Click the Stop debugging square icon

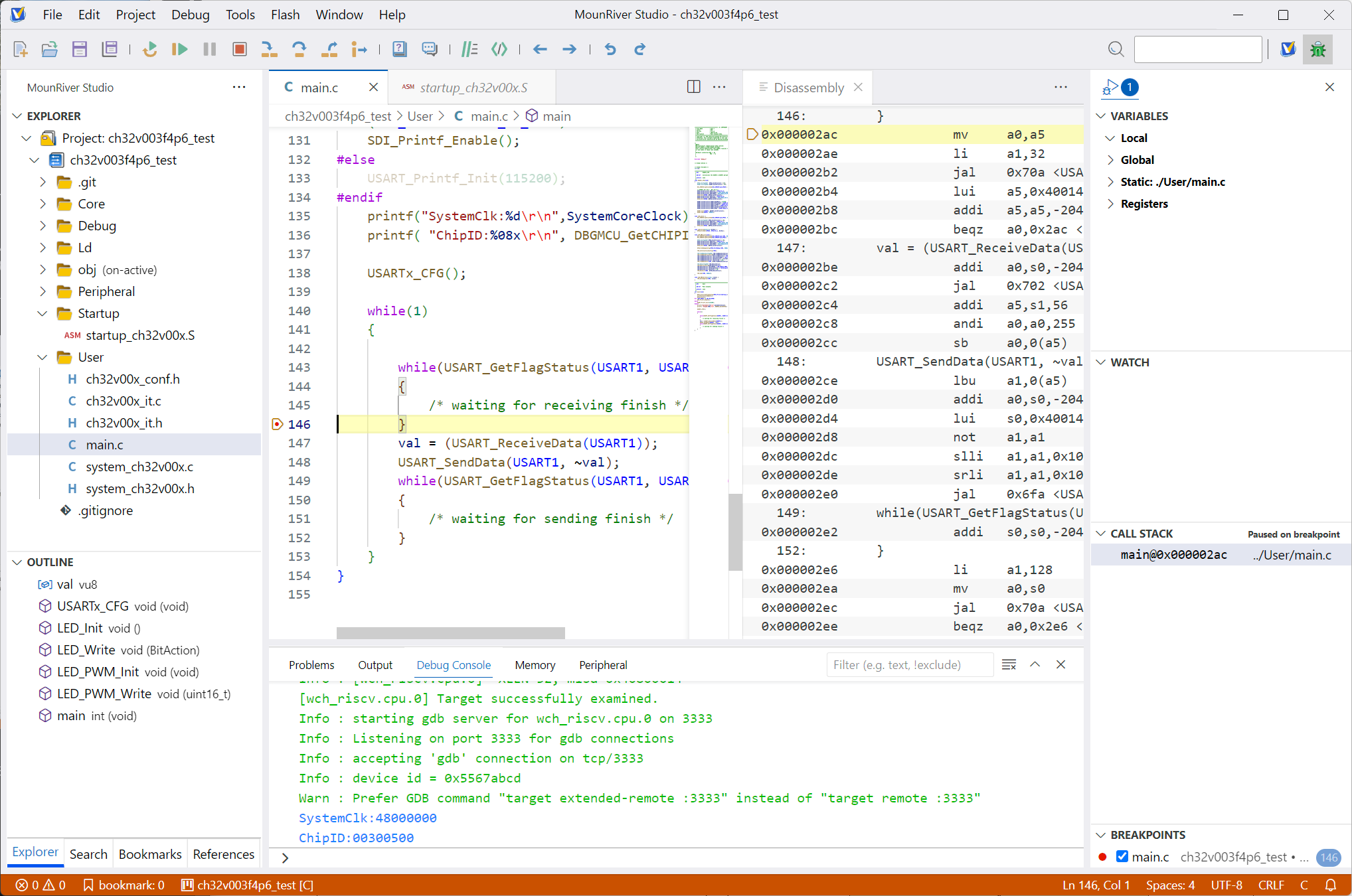(x=240, y=49)
